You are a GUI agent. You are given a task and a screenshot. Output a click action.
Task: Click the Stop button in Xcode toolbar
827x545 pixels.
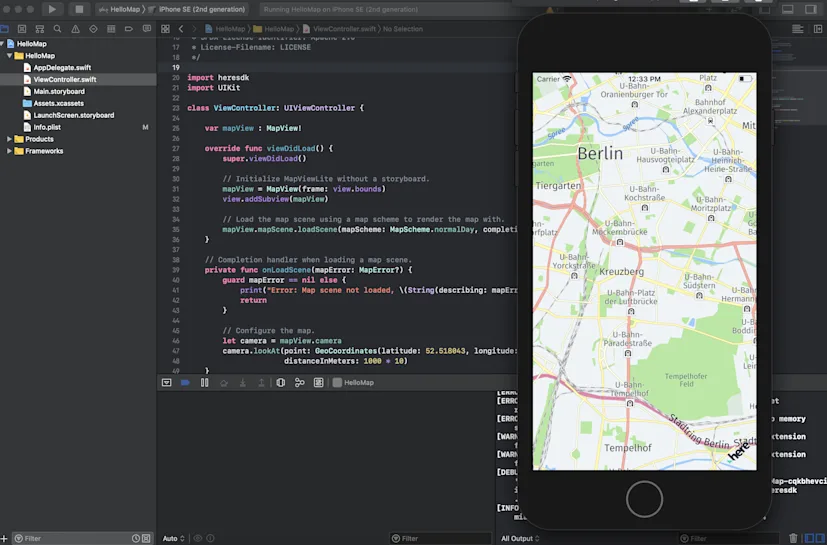[x=79, y=9]
